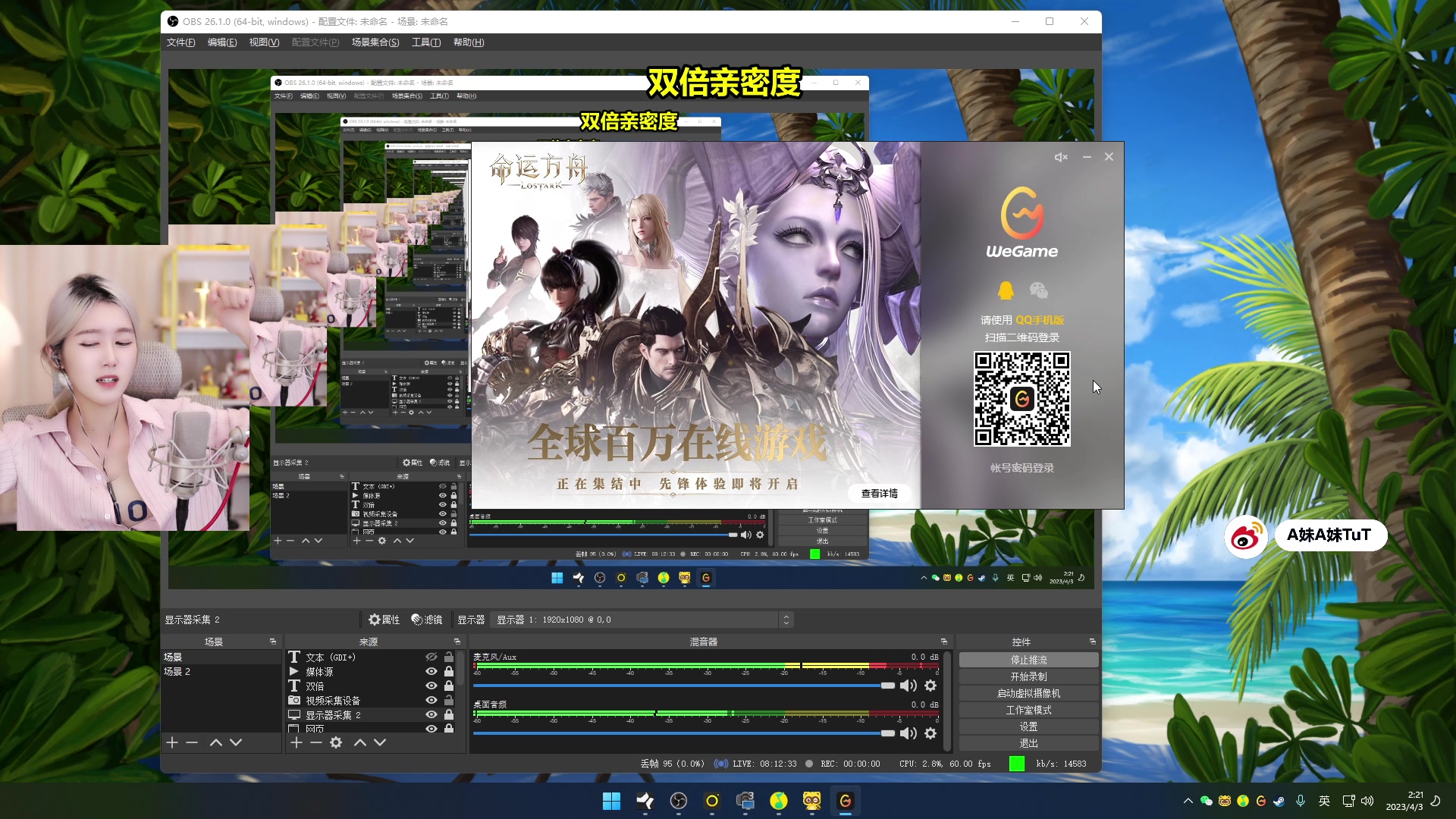Click 停止推流 to stop streaming

click(1028, 660)
